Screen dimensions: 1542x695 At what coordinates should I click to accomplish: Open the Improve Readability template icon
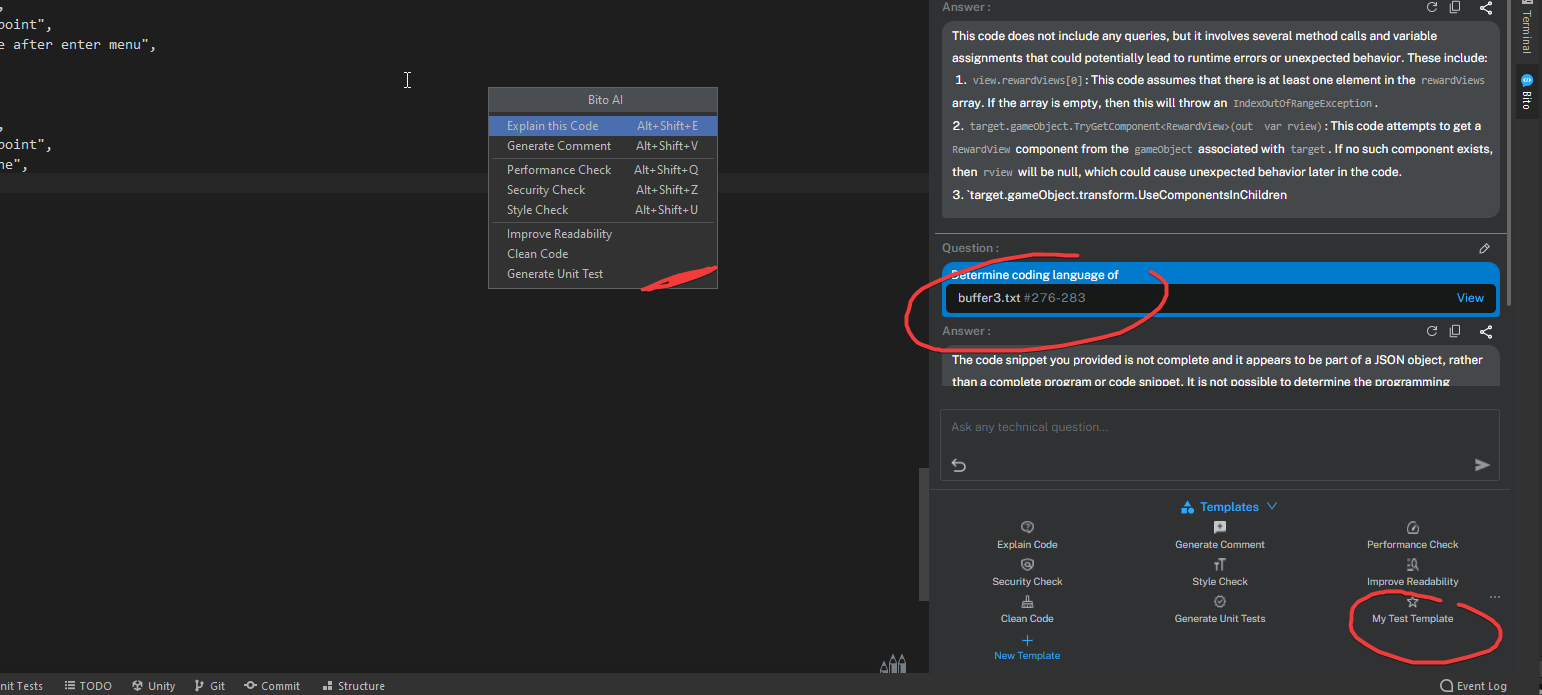coord(1412,564)
